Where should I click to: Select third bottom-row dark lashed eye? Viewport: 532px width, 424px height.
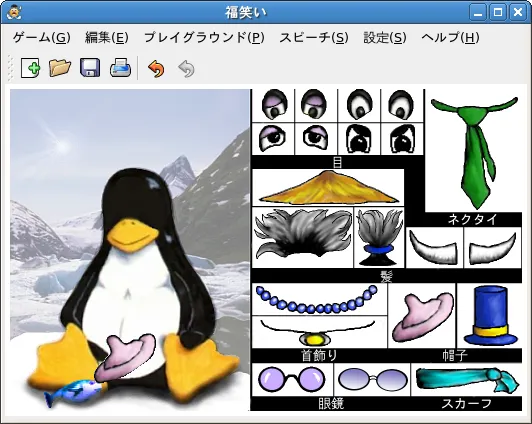(x=358, y=139)
